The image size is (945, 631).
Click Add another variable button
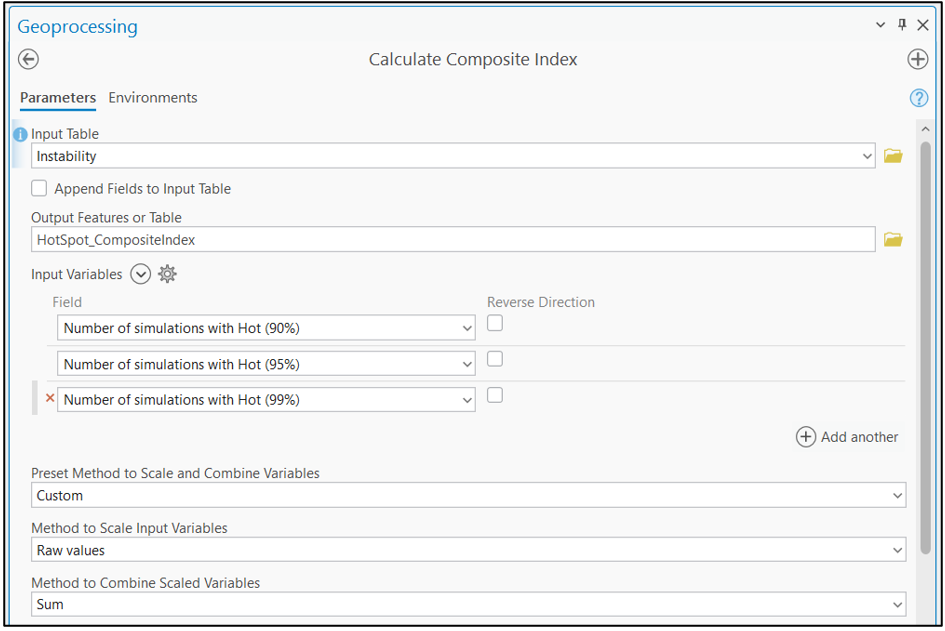847,437
